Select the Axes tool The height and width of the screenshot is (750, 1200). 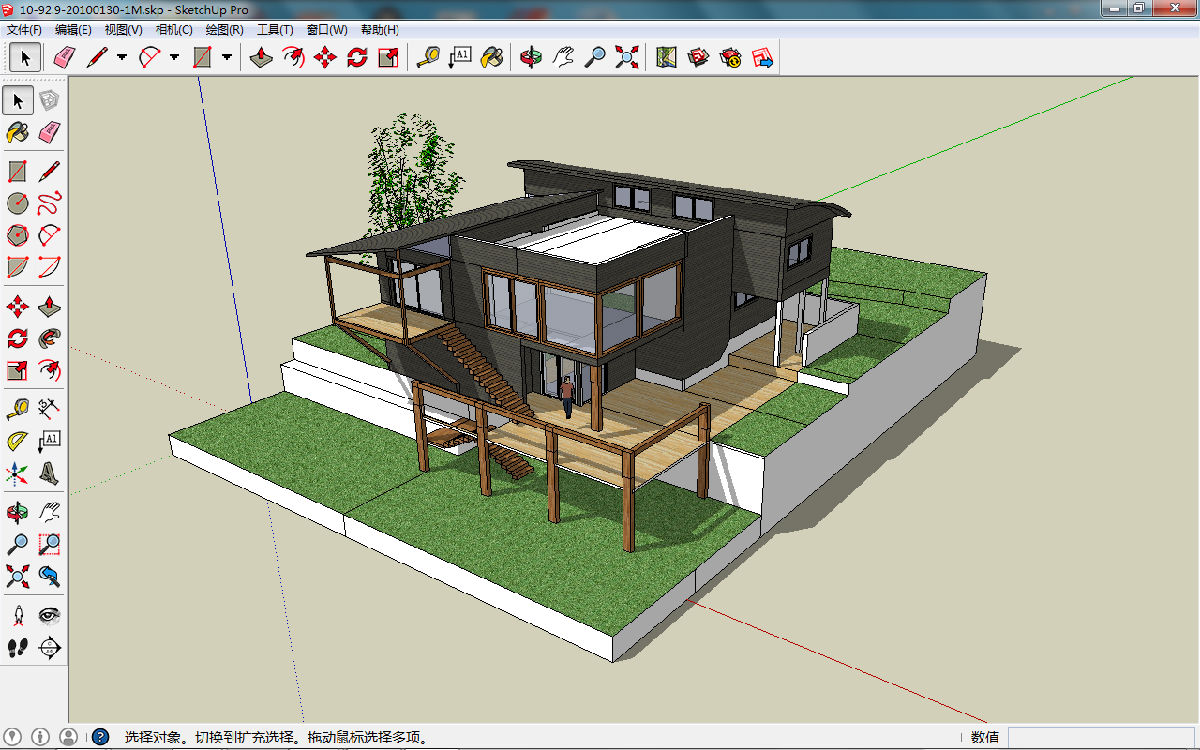(17, 473)
